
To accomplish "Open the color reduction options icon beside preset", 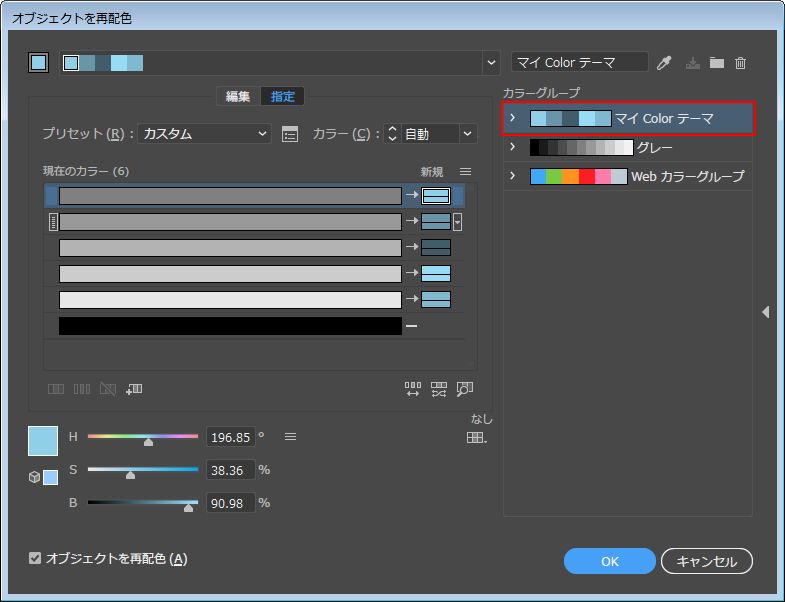I will [x=290, y=134].
